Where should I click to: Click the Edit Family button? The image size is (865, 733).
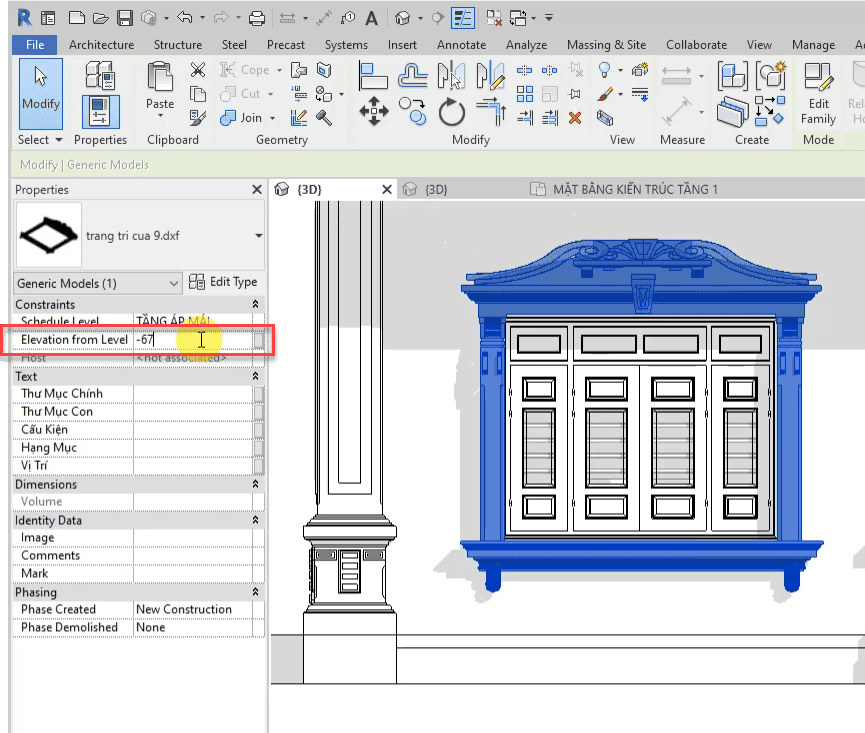point(819,93)
